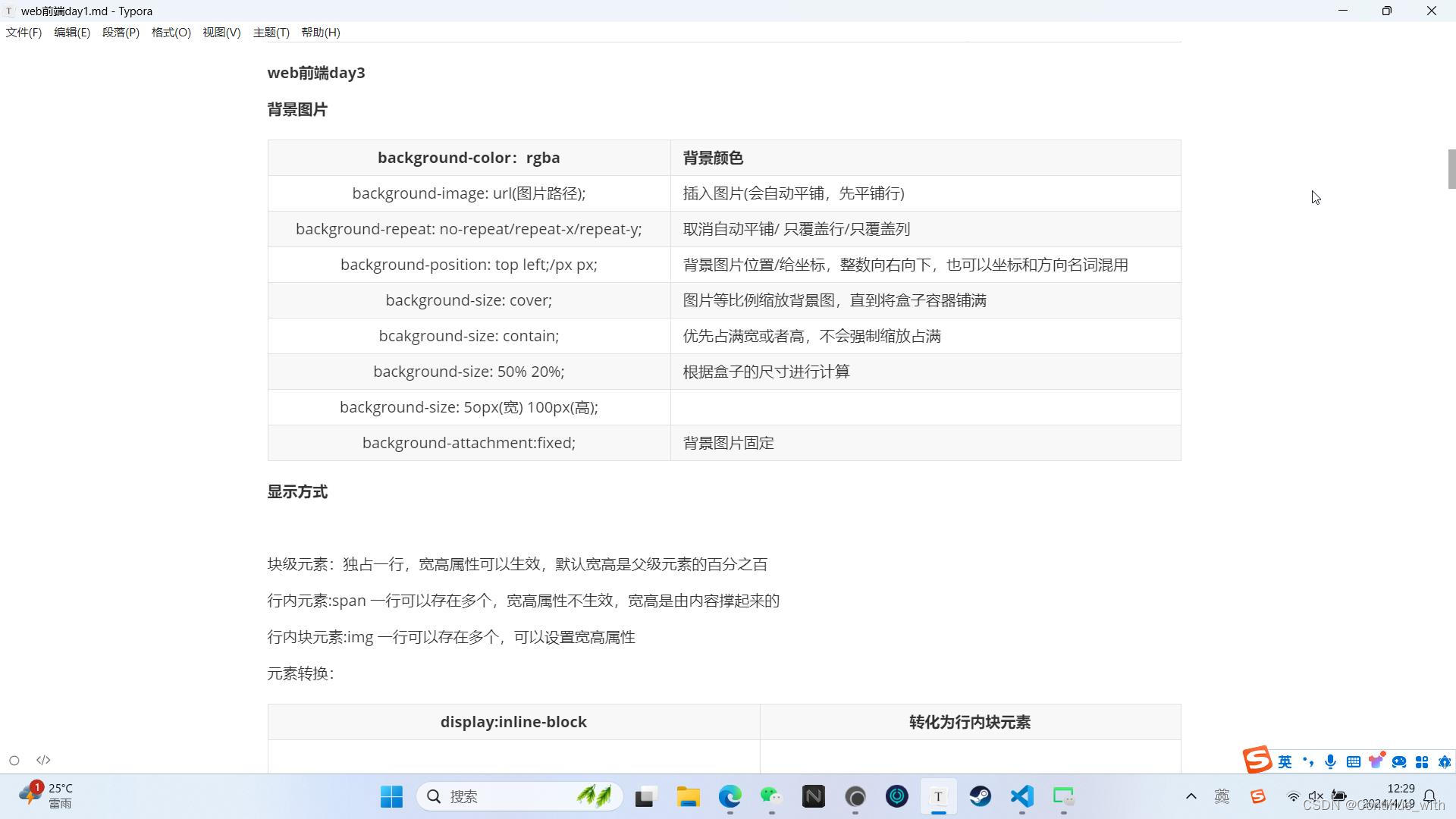Open the 文件(F) menu

click(x=24, y=32)
